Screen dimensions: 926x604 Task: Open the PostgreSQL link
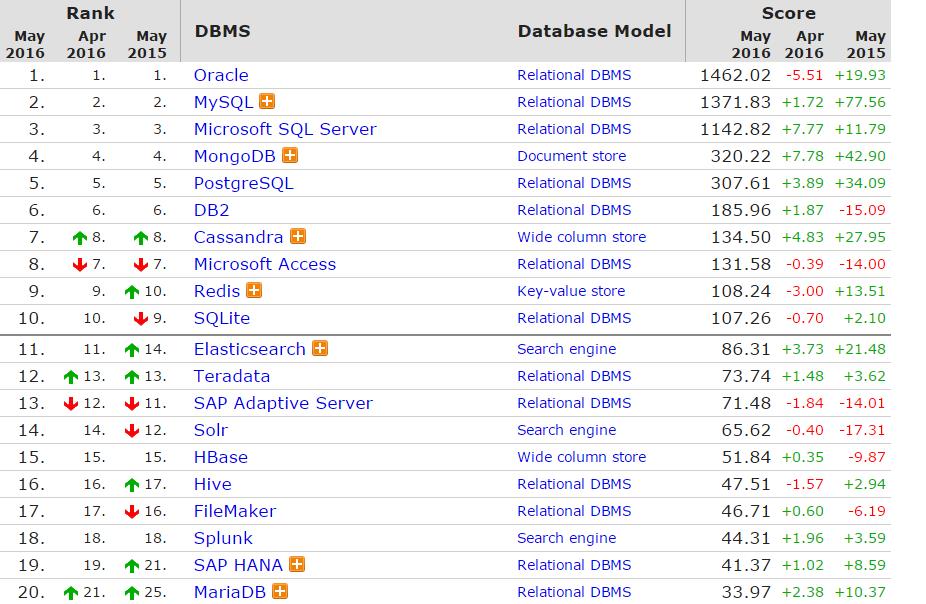point(243,183)
